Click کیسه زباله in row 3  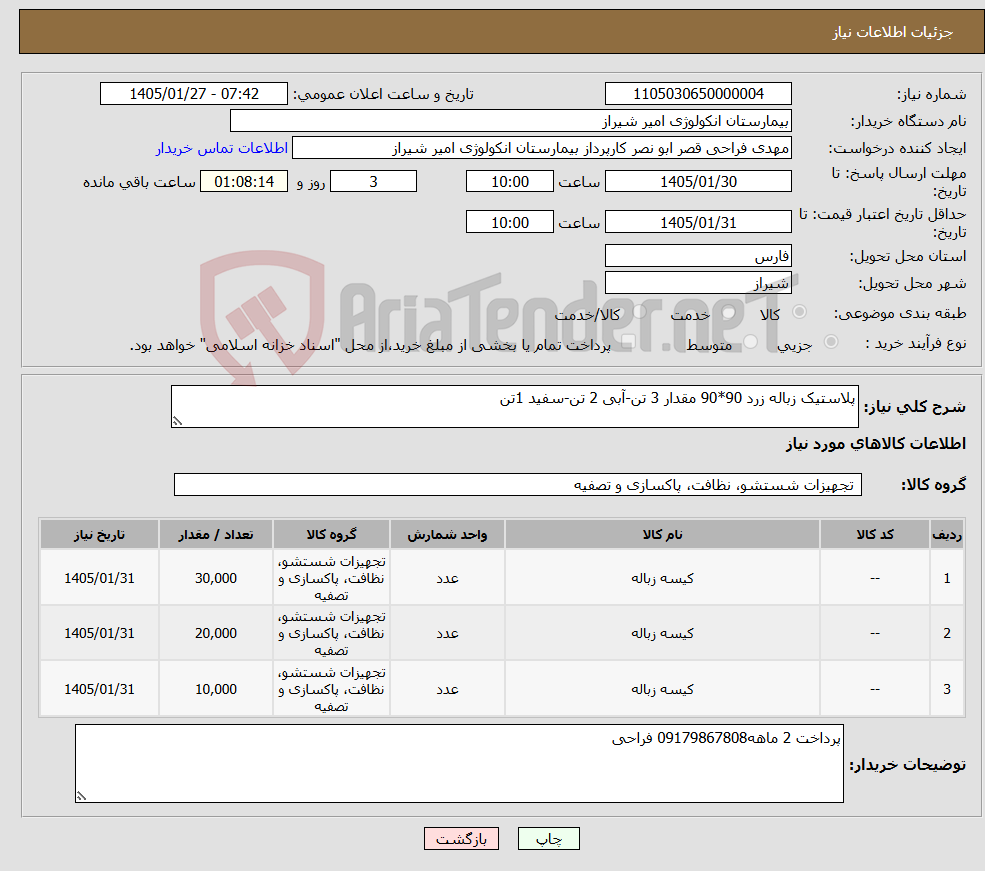(x=662, y=689)
